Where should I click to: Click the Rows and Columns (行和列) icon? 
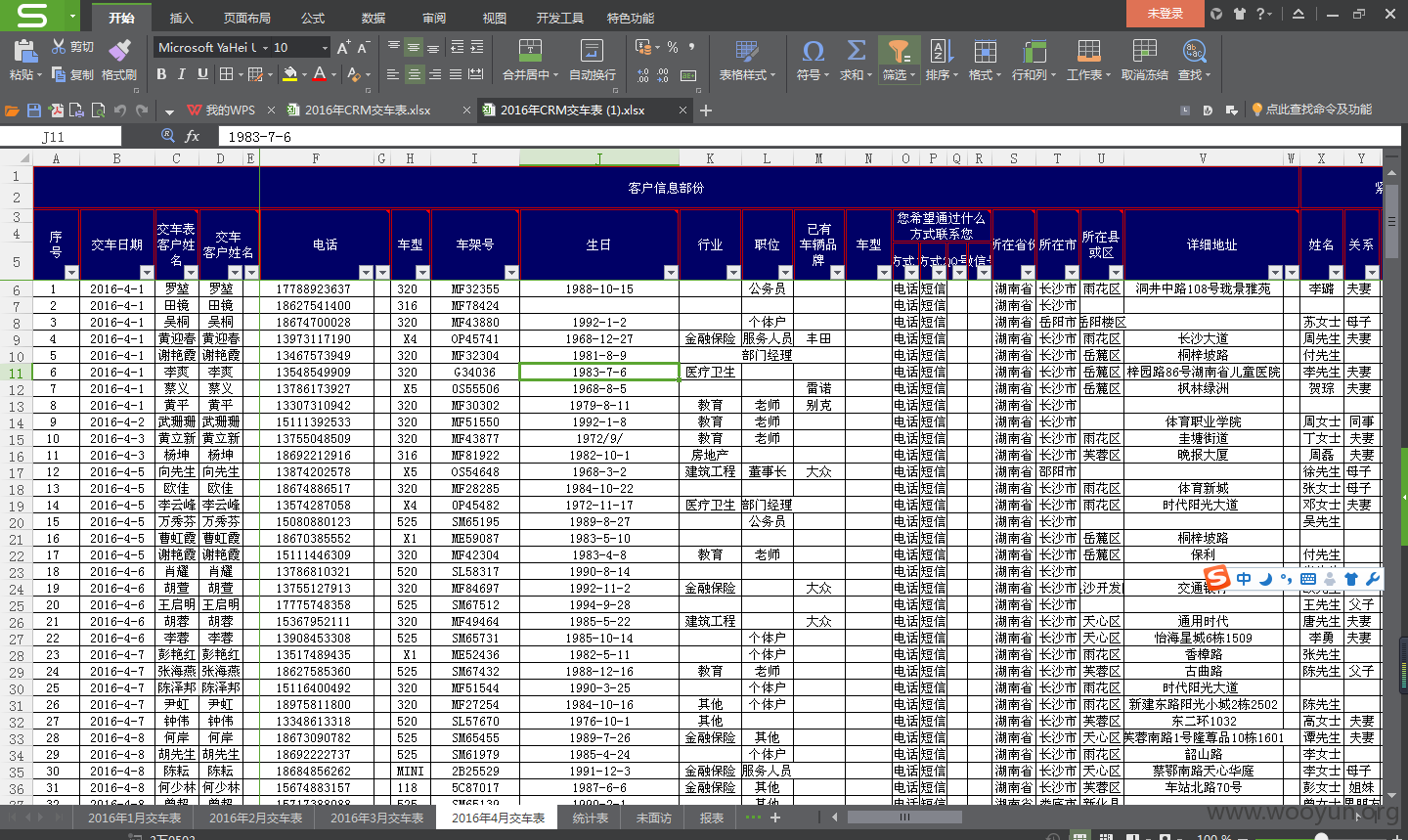click(1034, 51)
